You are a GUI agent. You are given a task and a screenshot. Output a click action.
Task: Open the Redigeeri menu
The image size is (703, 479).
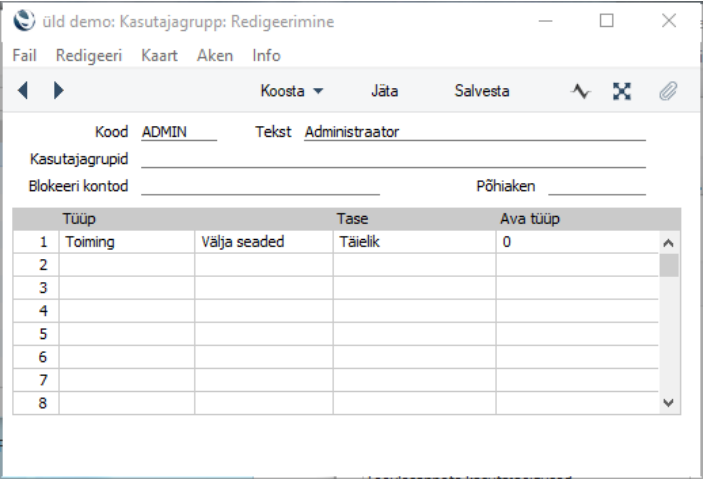[x=89, y=56]
